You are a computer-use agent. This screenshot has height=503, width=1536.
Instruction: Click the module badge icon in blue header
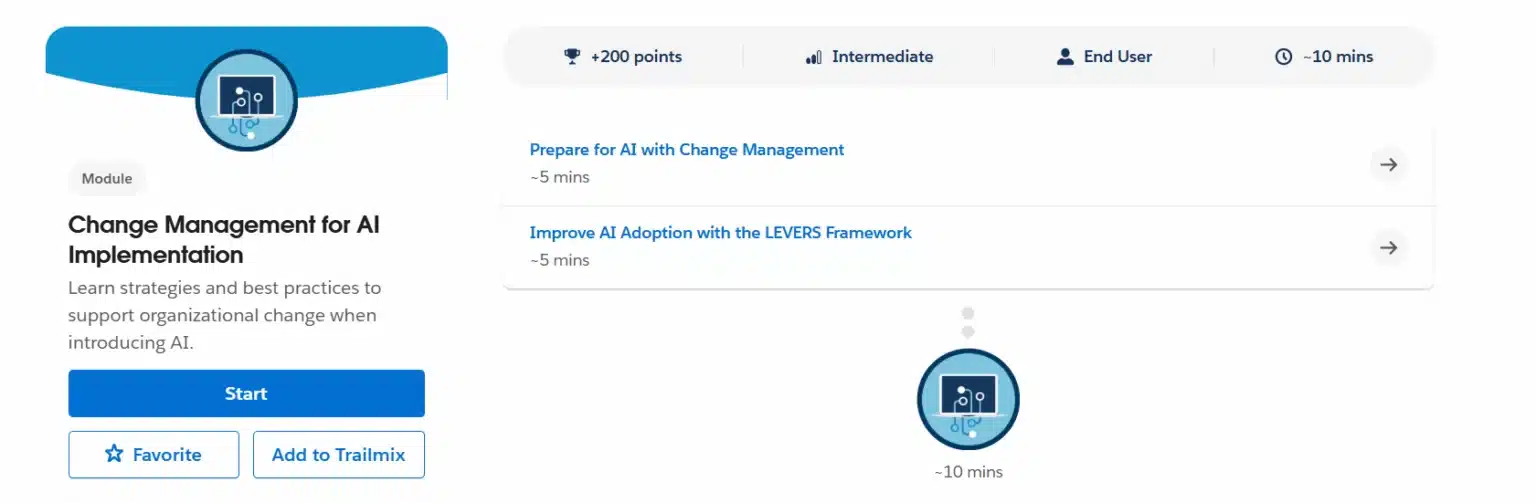click(247, 100)
